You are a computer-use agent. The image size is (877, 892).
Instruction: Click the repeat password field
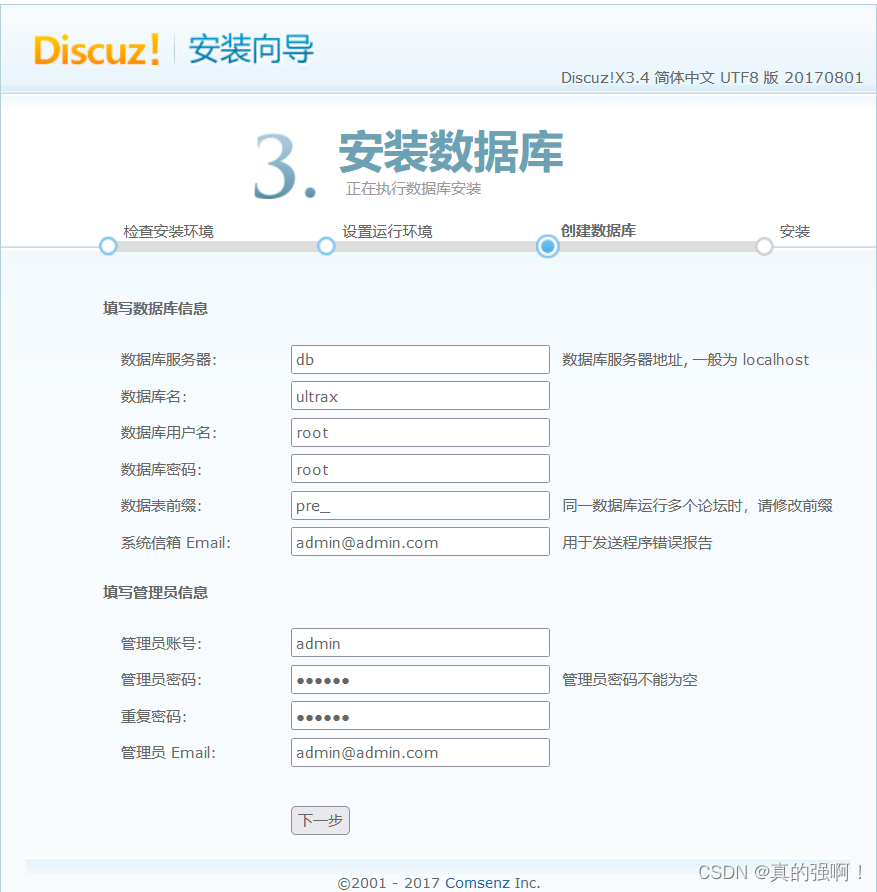419,715
